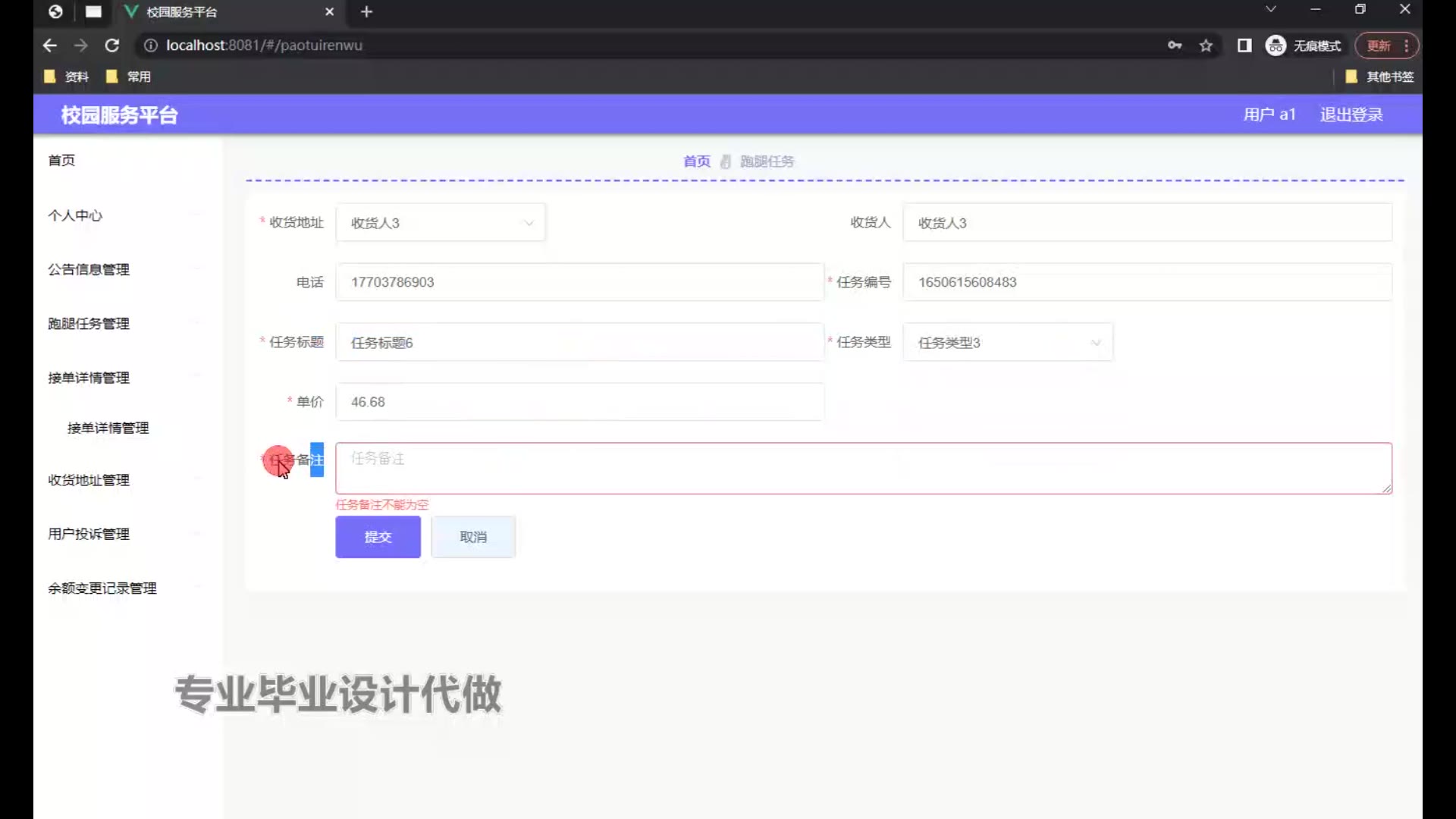Viewport: 1456px width, 819px height.
Task: Click the 退出登录 logout link
Action: click(1351, 115)
